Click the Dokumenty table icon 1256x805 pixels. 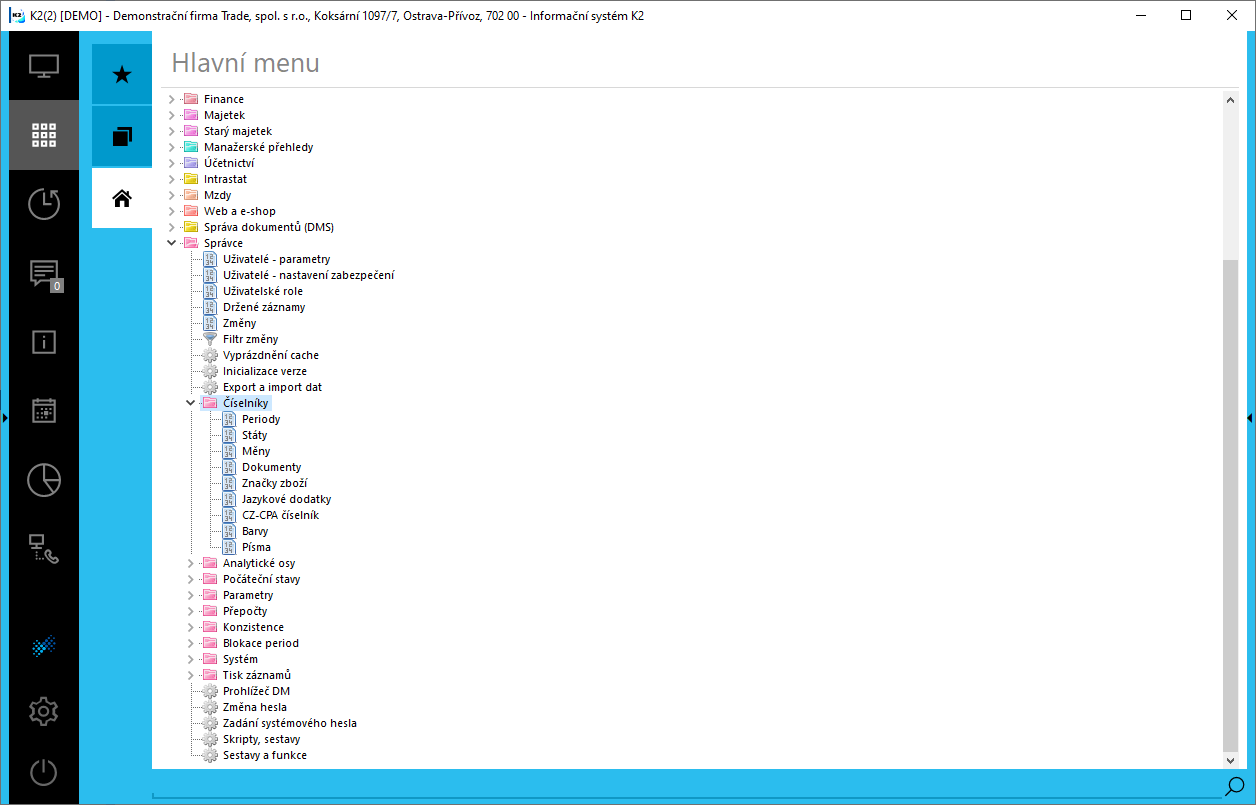coord(229,467)
